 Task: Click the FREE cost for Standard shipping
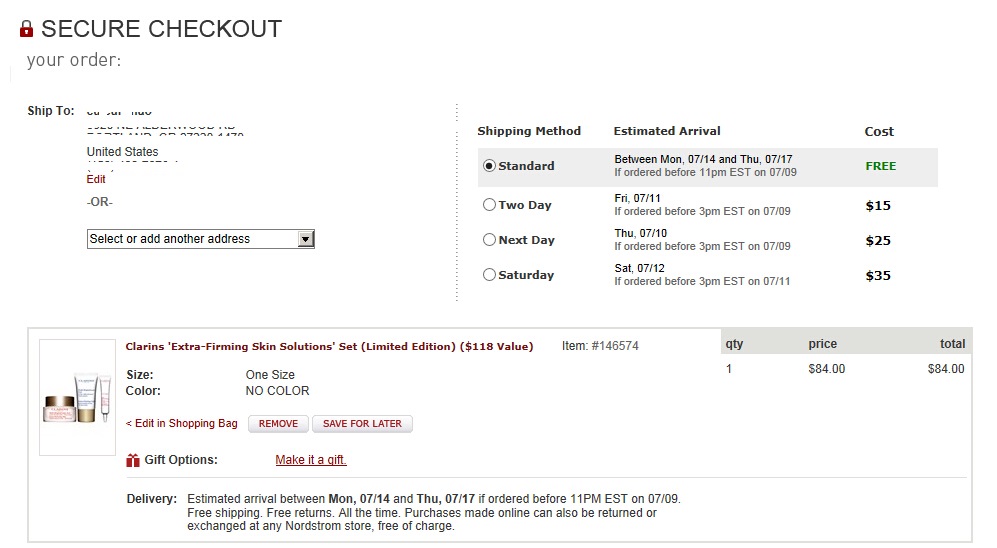[x=881, y=166]
